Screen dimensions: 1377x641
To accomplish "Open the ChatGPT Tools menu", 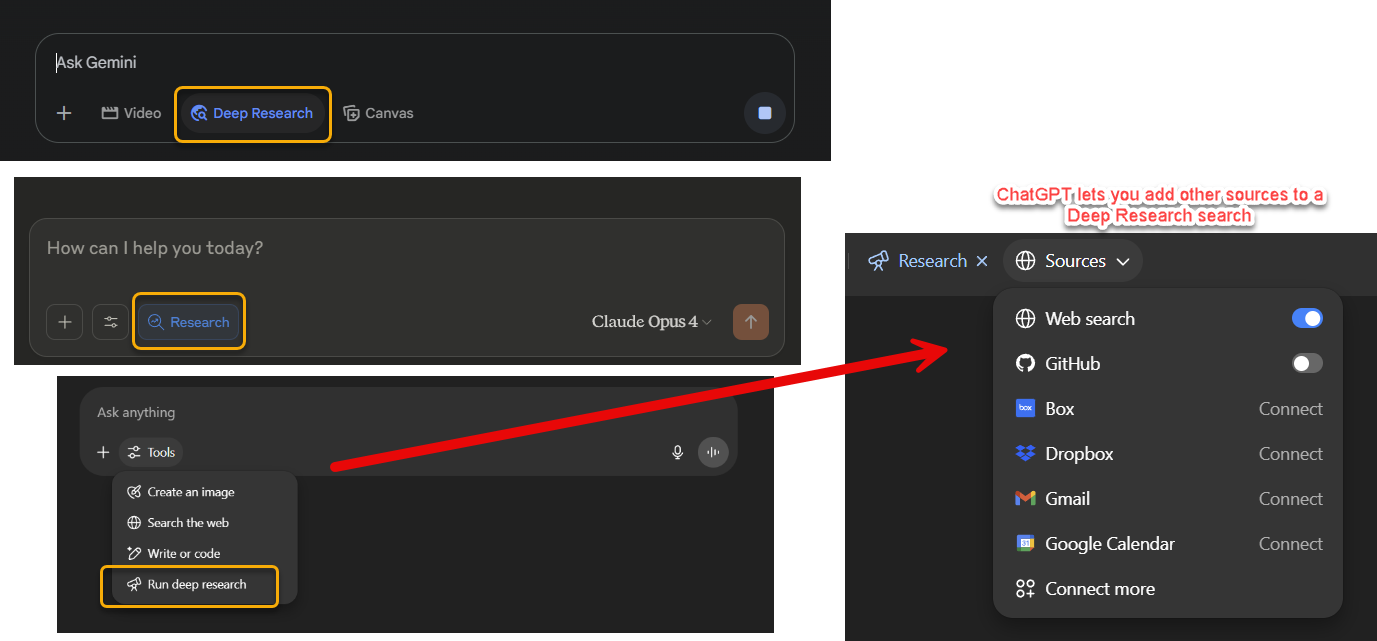I will click(151, 452).
